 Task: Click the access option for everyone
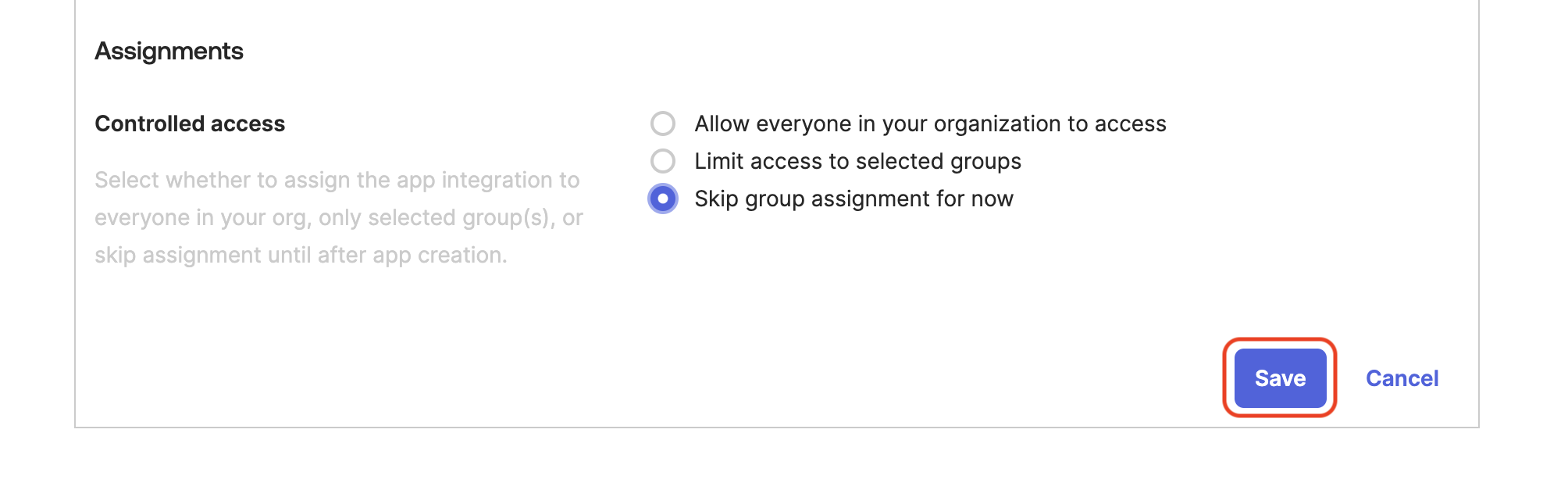pyautogui.click(x=929, y=123)
